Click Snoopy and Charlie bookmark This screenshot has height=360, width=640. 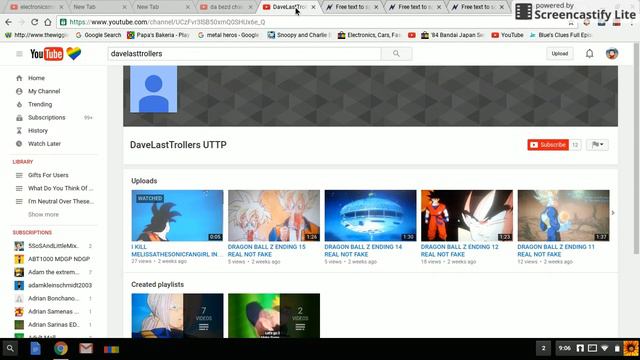click(x=299, y=35)
